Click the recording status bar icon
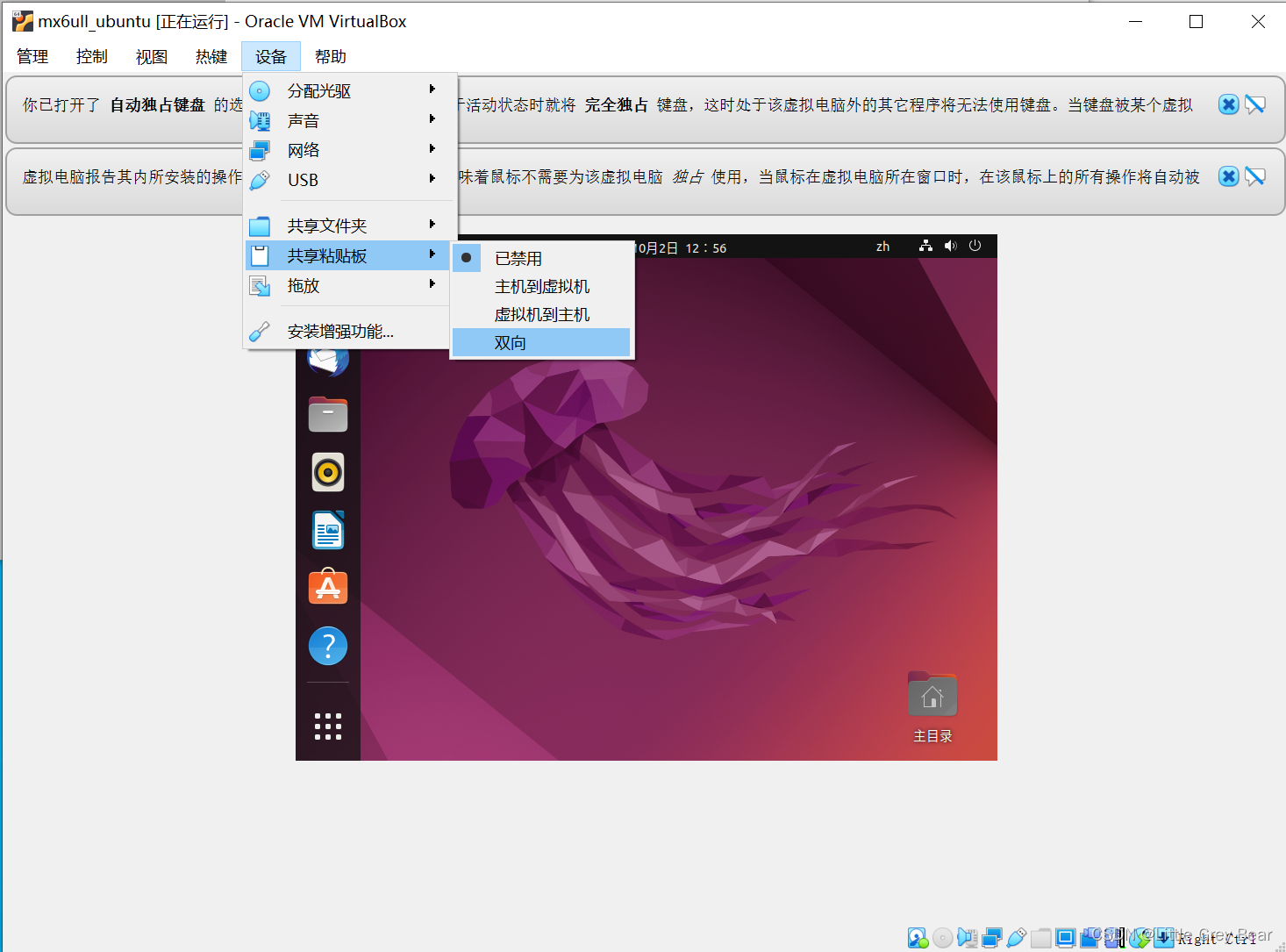The height and width of the screenshot is (952, 1286). click(1090, 937)
